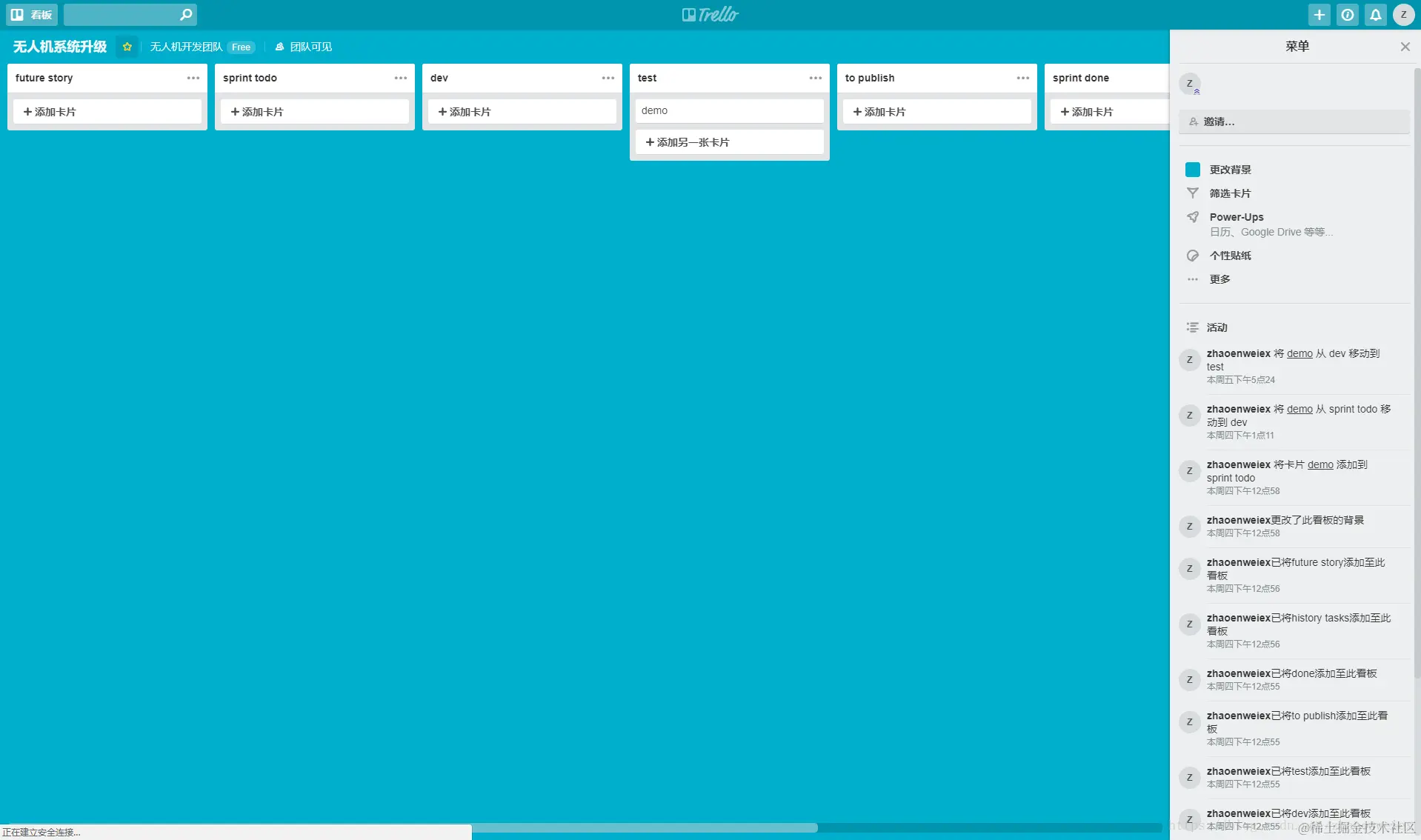Open the test list menu dots
This screenshot has width=1421, height=840.
click(x=816, y=78)
